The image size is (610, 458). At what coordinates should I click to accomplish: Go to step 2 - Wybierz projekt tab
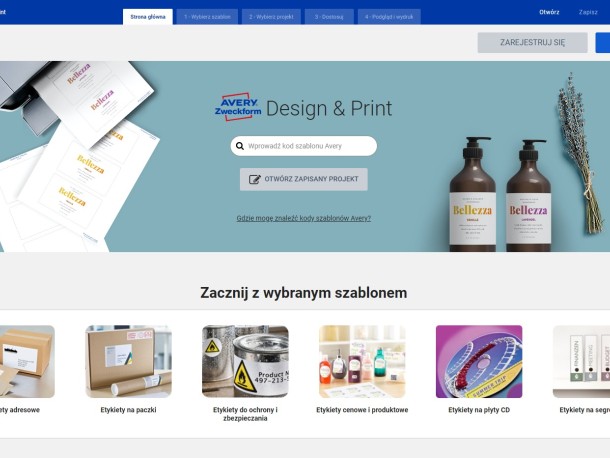click(x=271, y=17)
